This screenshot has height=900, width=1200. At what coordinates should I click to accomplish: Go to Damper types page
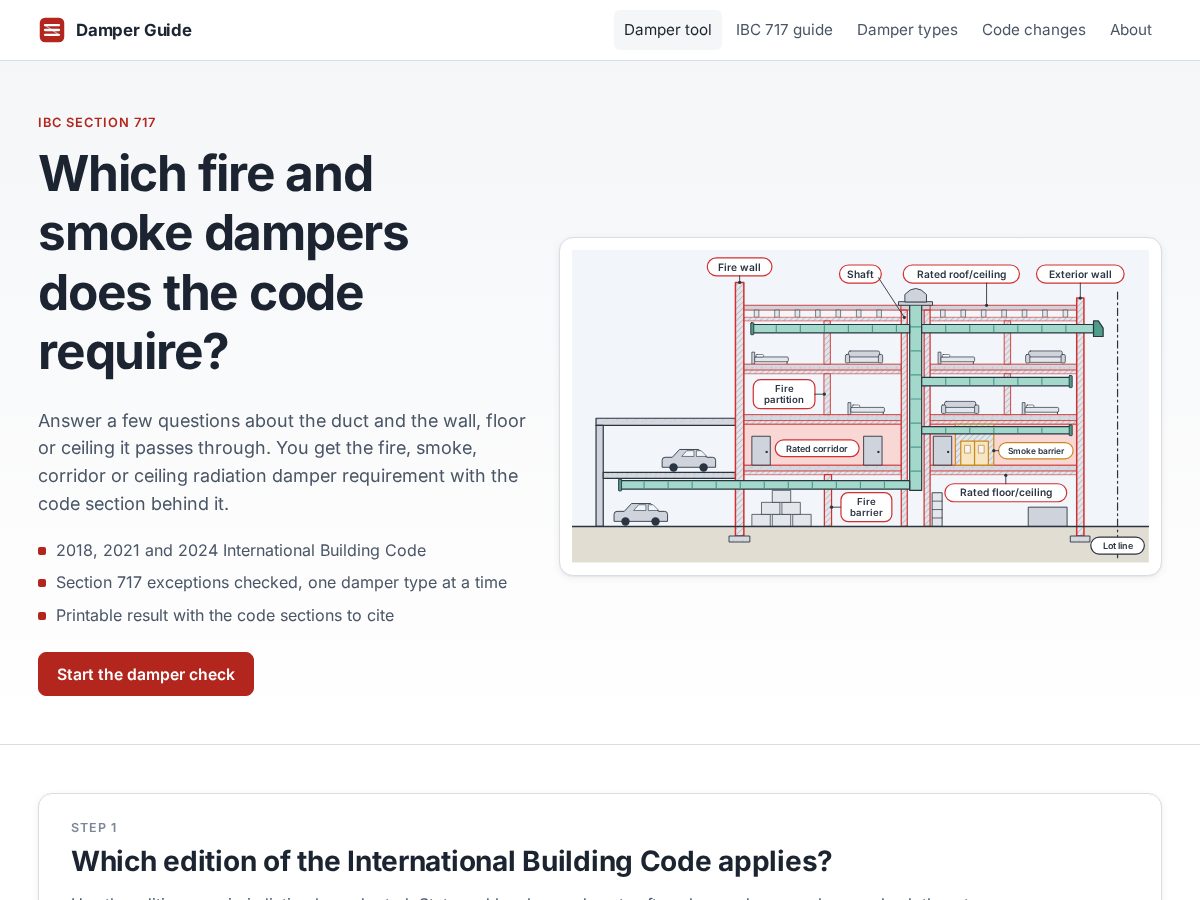point(907,30)
